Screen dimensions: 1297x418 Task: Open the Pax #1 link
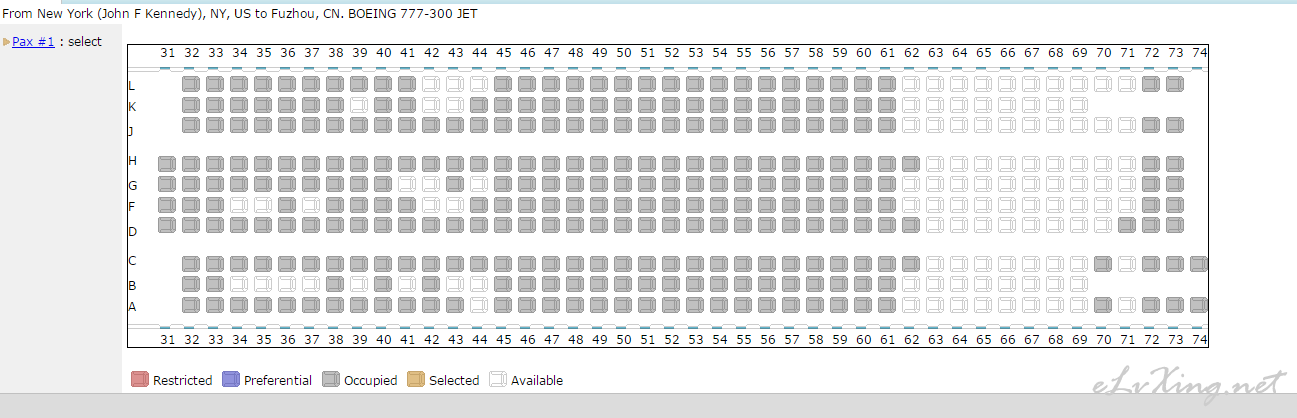(33, 41)
